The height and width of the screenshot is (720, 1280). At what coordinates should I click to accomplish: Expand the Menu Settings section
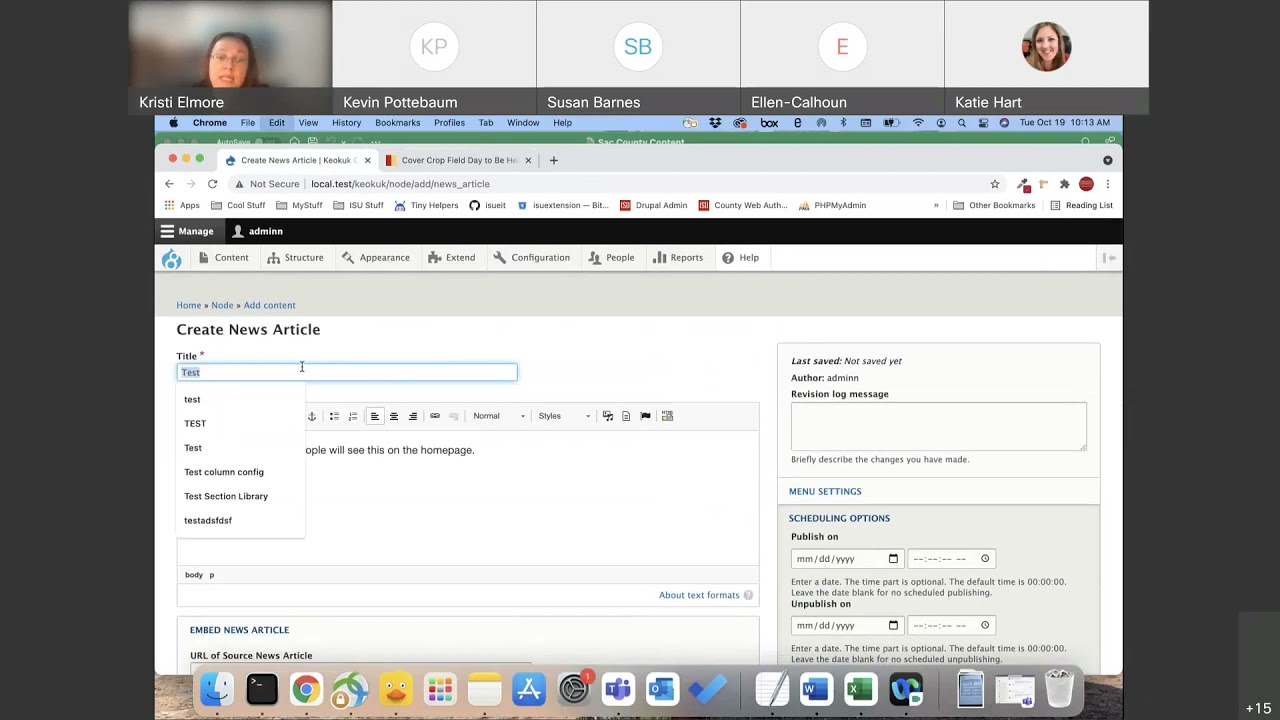(x=825, y=491)
